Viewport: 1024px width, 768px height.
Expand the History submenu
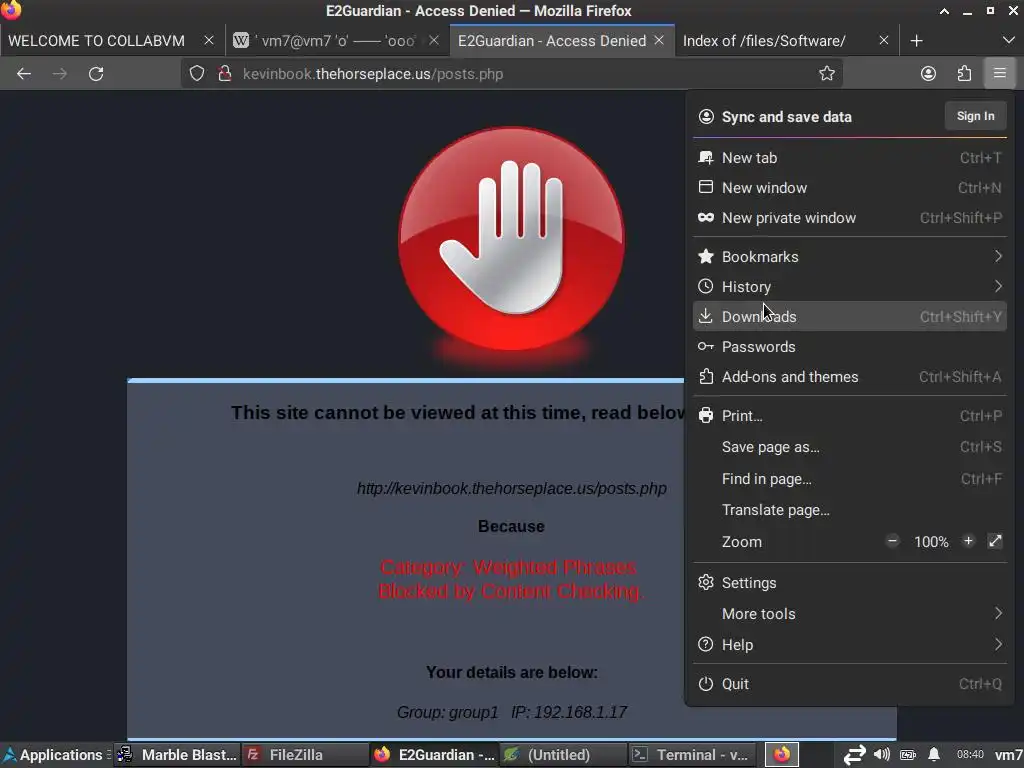tap(850, 287)
